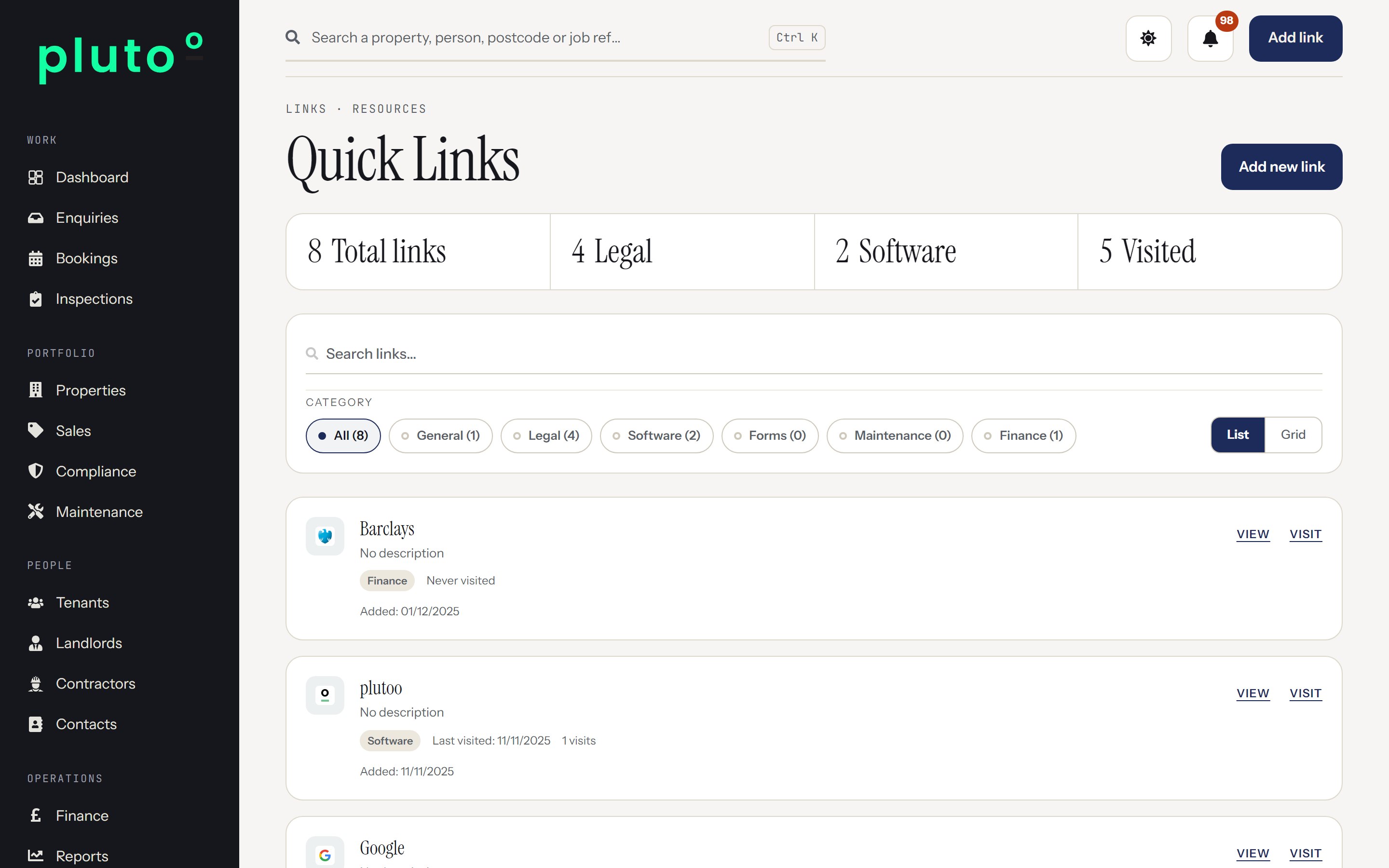Image resolution: width=1389 pixels, height=868 pixels.
Task: Click the Links breadcrumb
Action: pos(306,109)
